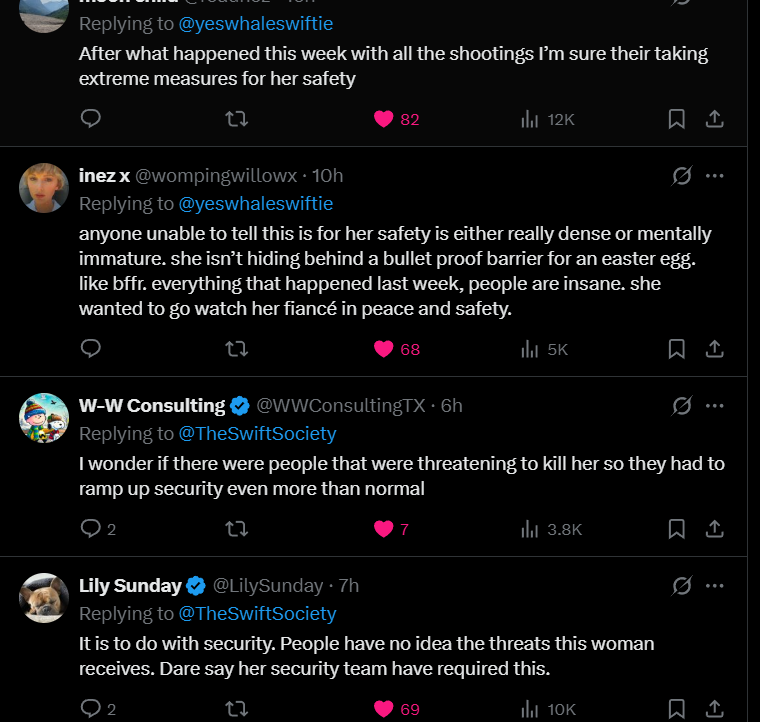Open W-W Consulting's profile name

point(152,406)
